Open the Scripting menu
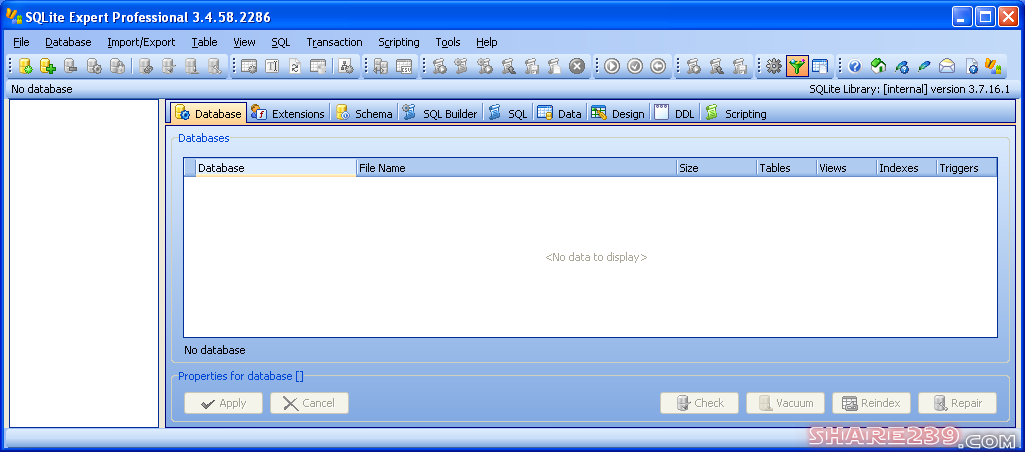 (399, 42)
